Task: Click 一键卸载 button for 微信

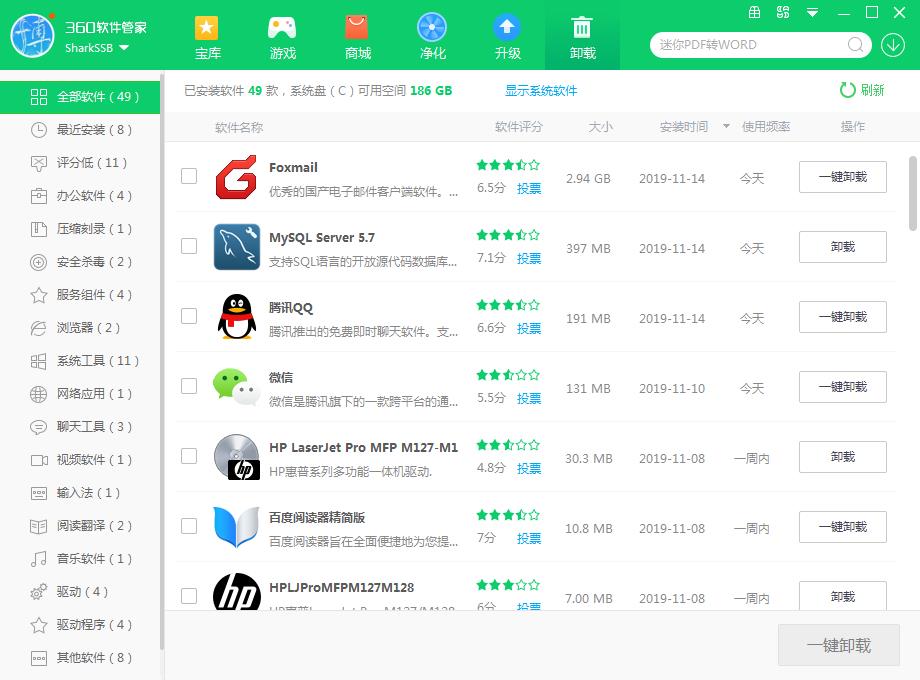Action: 843,387
